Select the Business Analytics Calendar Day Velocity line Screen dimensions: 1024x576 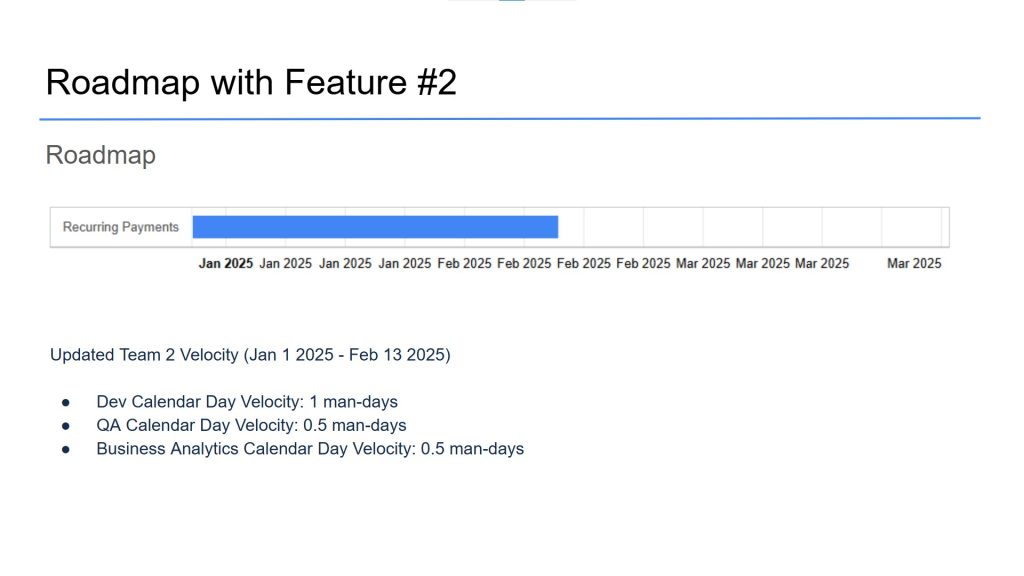(310, 449)
